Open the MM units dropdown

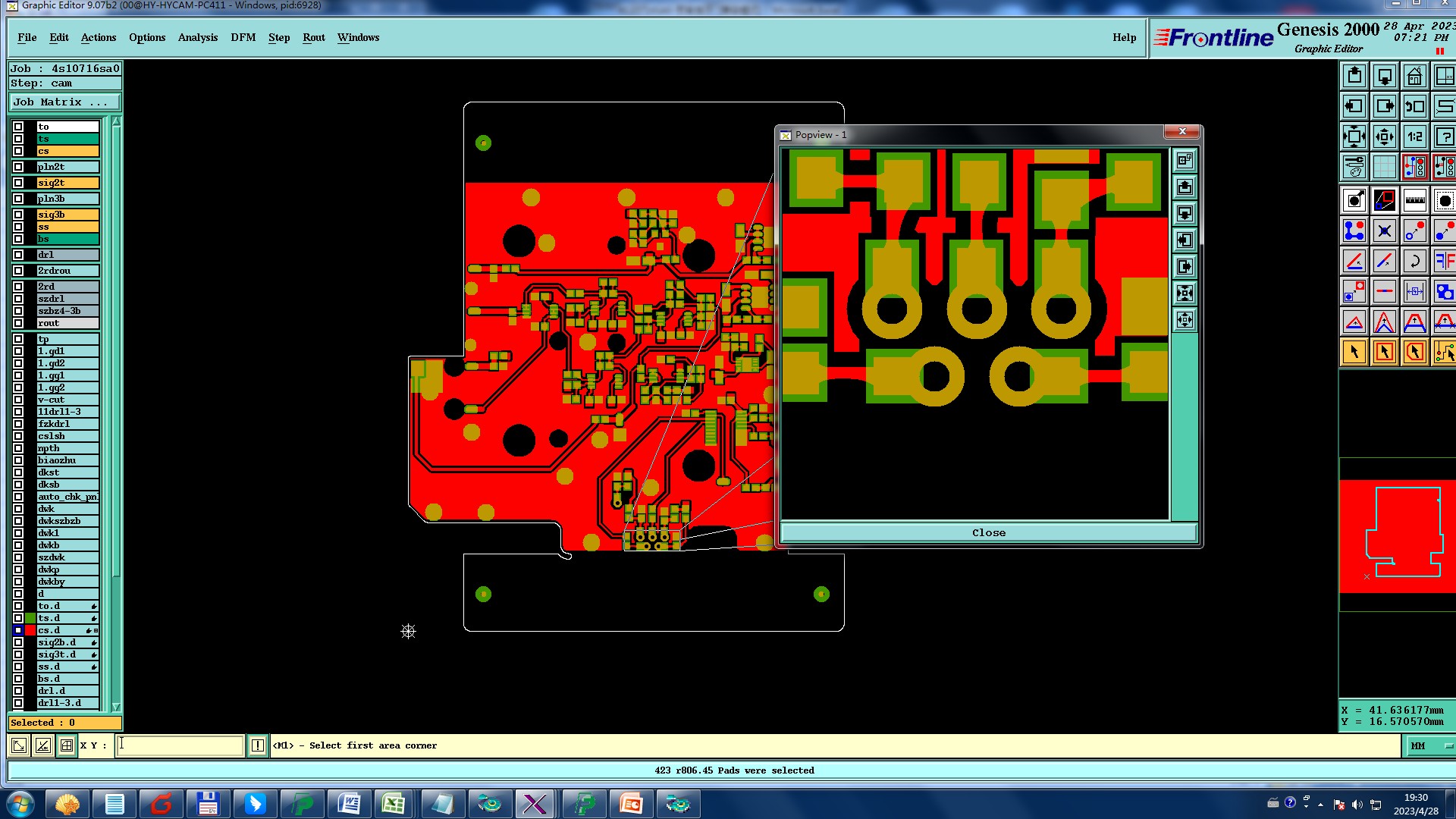(1430, 745)
